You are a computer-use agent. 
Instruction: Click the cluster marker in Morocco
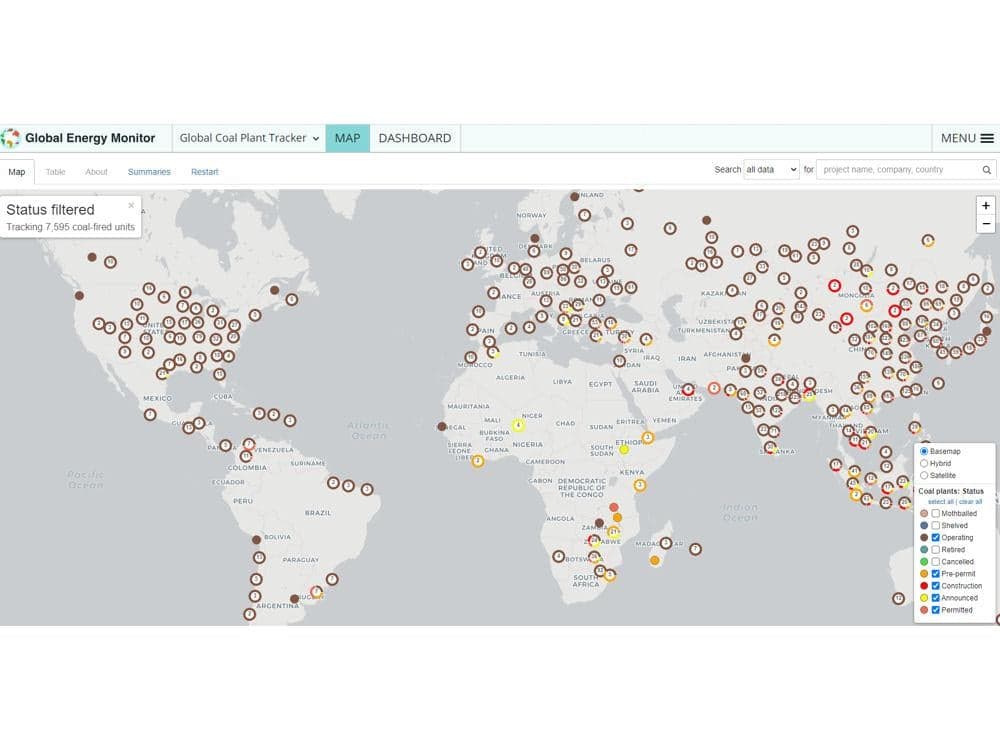click(x=471, y=357)
